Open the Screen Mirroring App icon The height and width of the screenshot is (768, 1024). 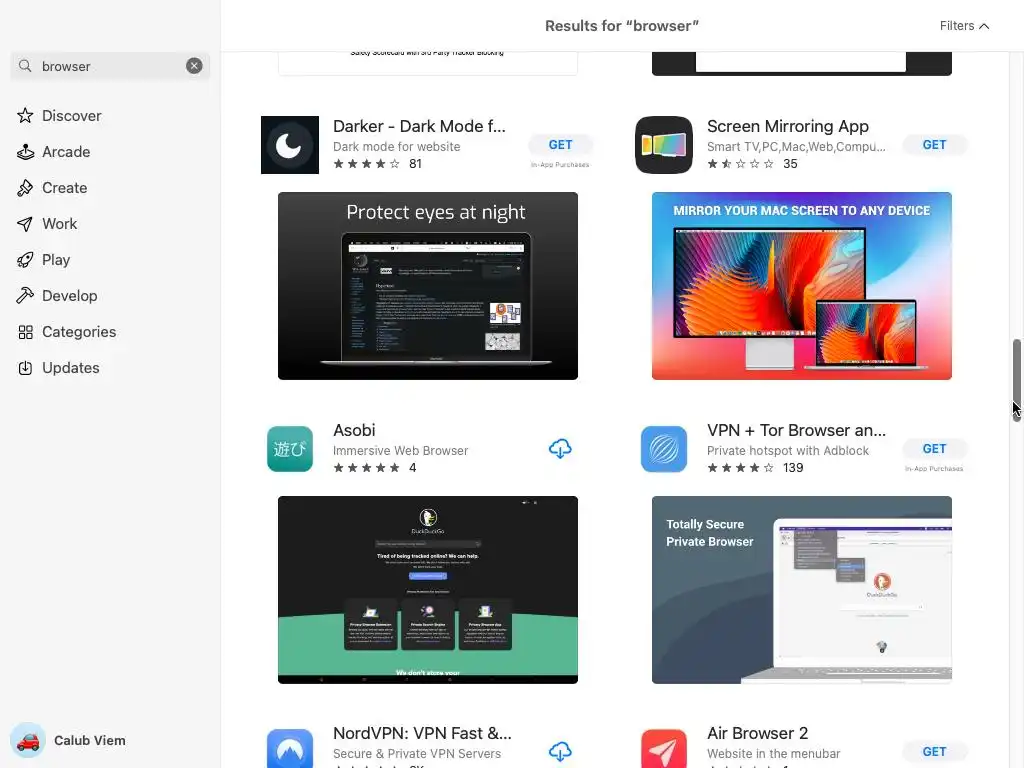click(664, 145)
